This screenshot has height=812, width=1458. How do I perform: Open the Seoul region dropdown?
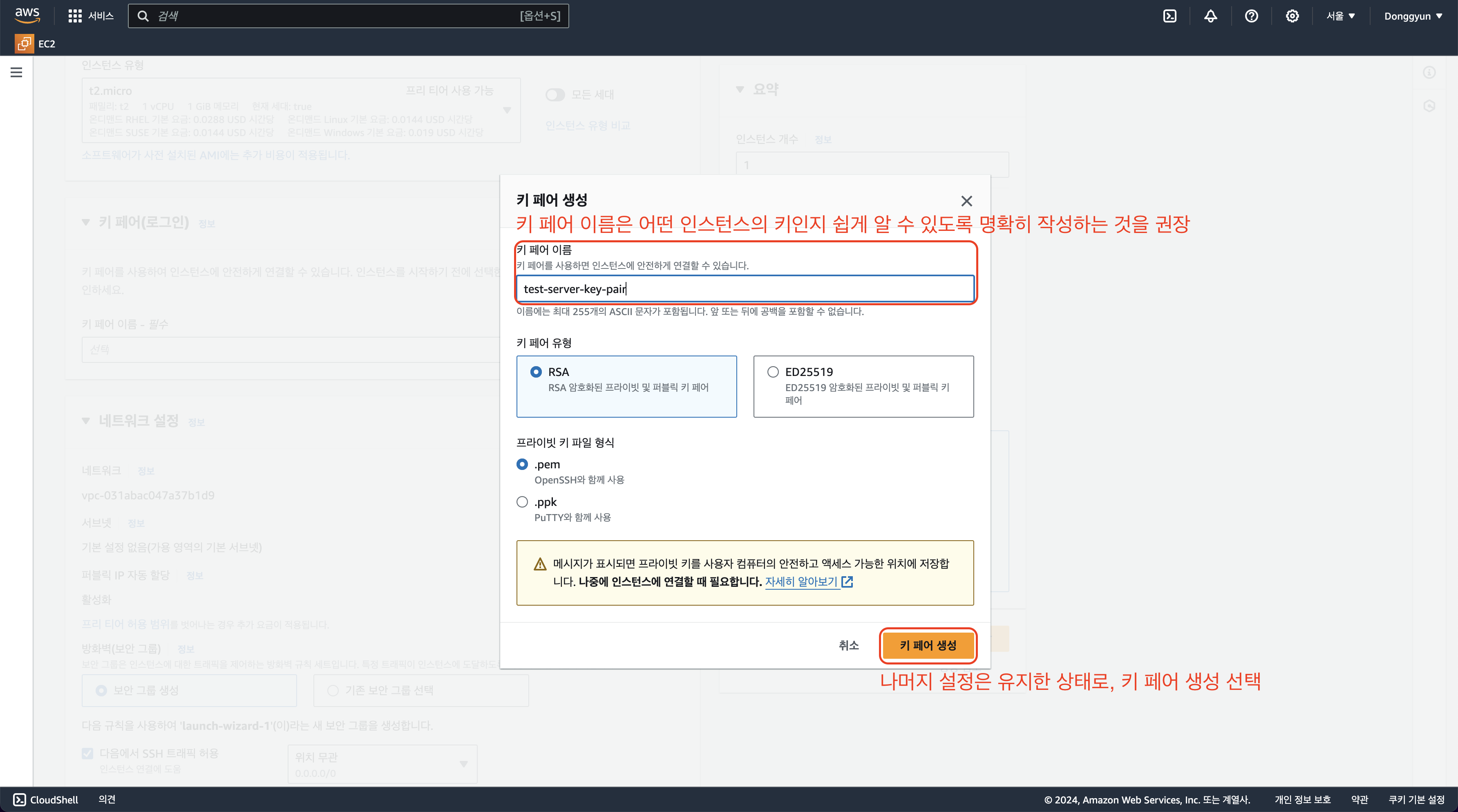pyautogui.click(x=1340, y=16)
